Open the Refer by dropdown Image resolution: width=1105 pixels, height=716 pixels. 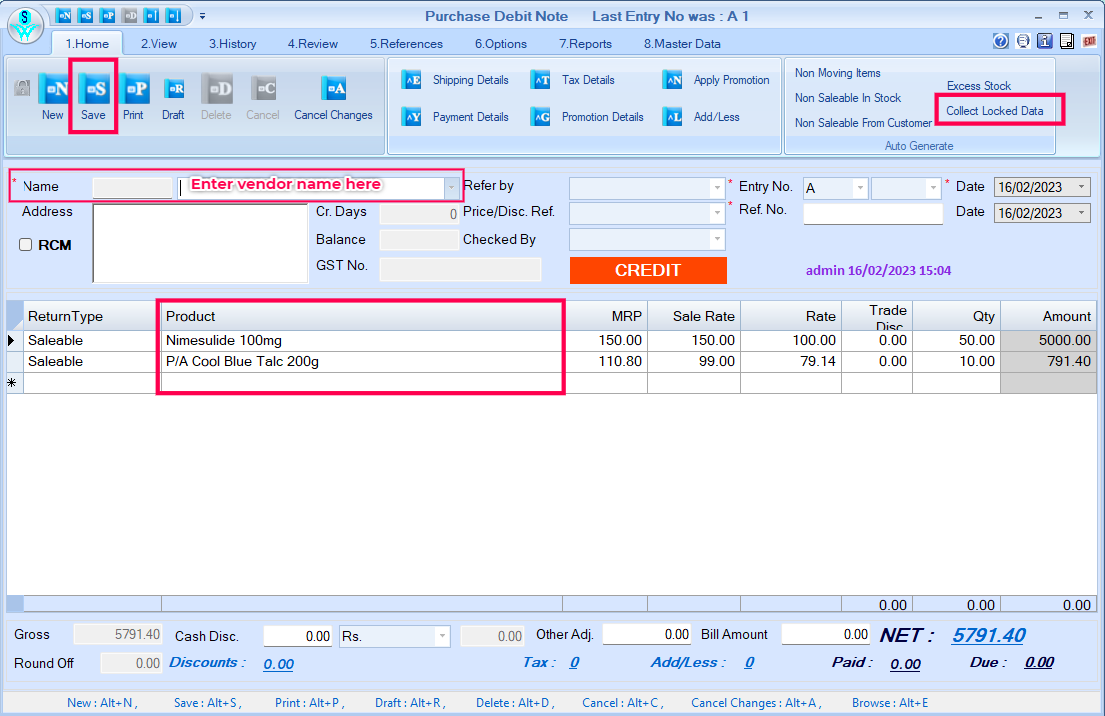[717, 188]
